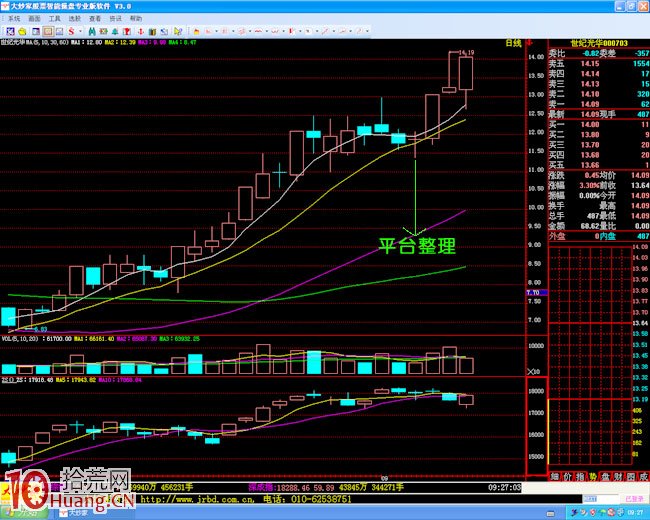Viewport: 650px width, 520px height.
Task: Switch to the 财 tab in quote panel
Action: click(x=618, y=476)
